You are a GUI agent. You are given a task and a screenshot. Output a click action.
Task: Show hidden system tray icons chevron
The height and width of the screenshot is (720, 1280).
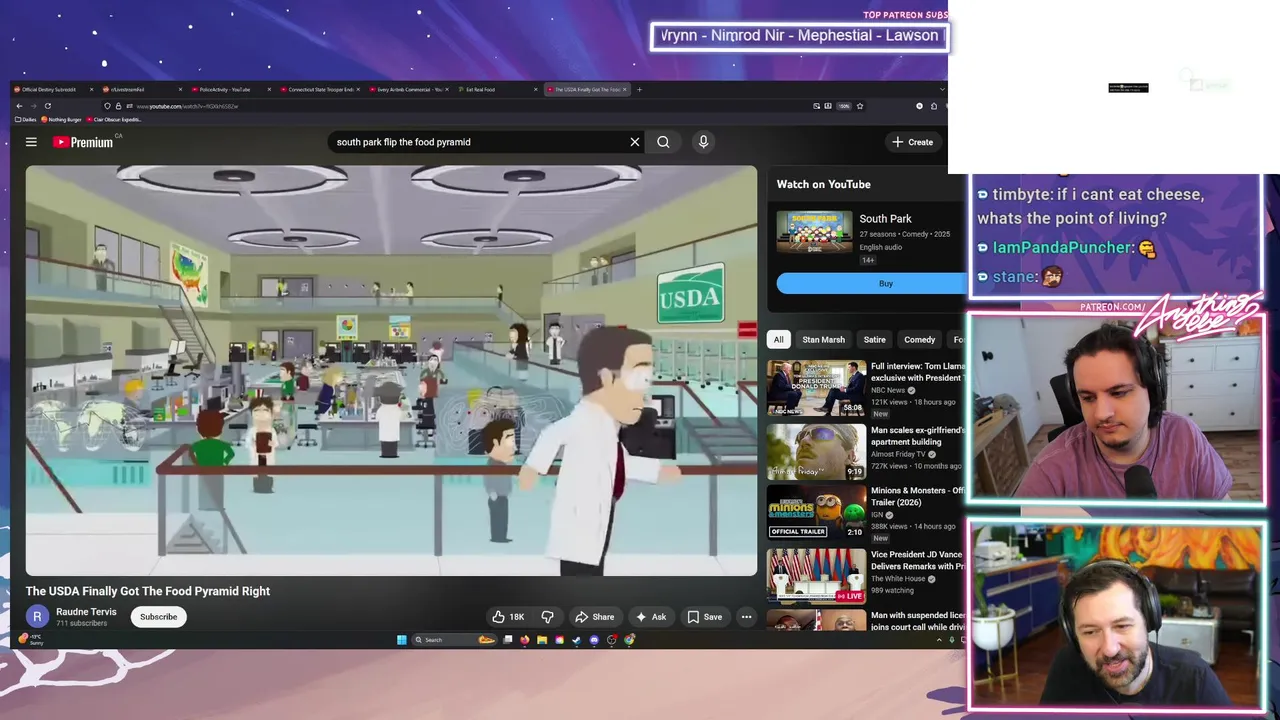point(939,640)
